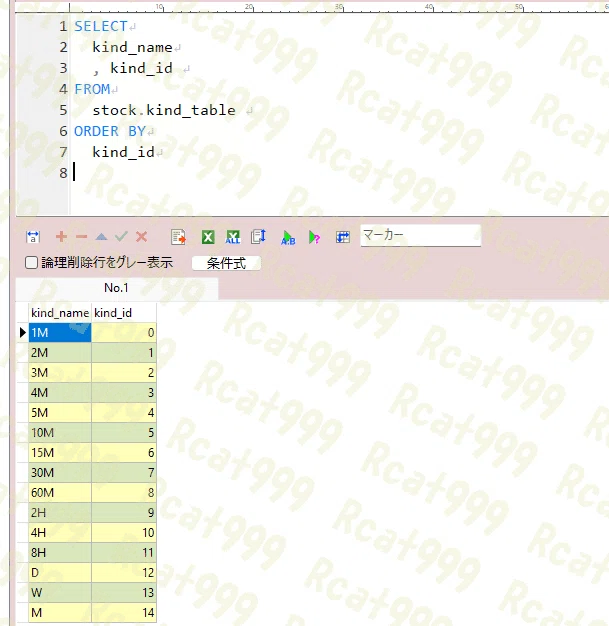Select the 2M cell

point(60,353)
